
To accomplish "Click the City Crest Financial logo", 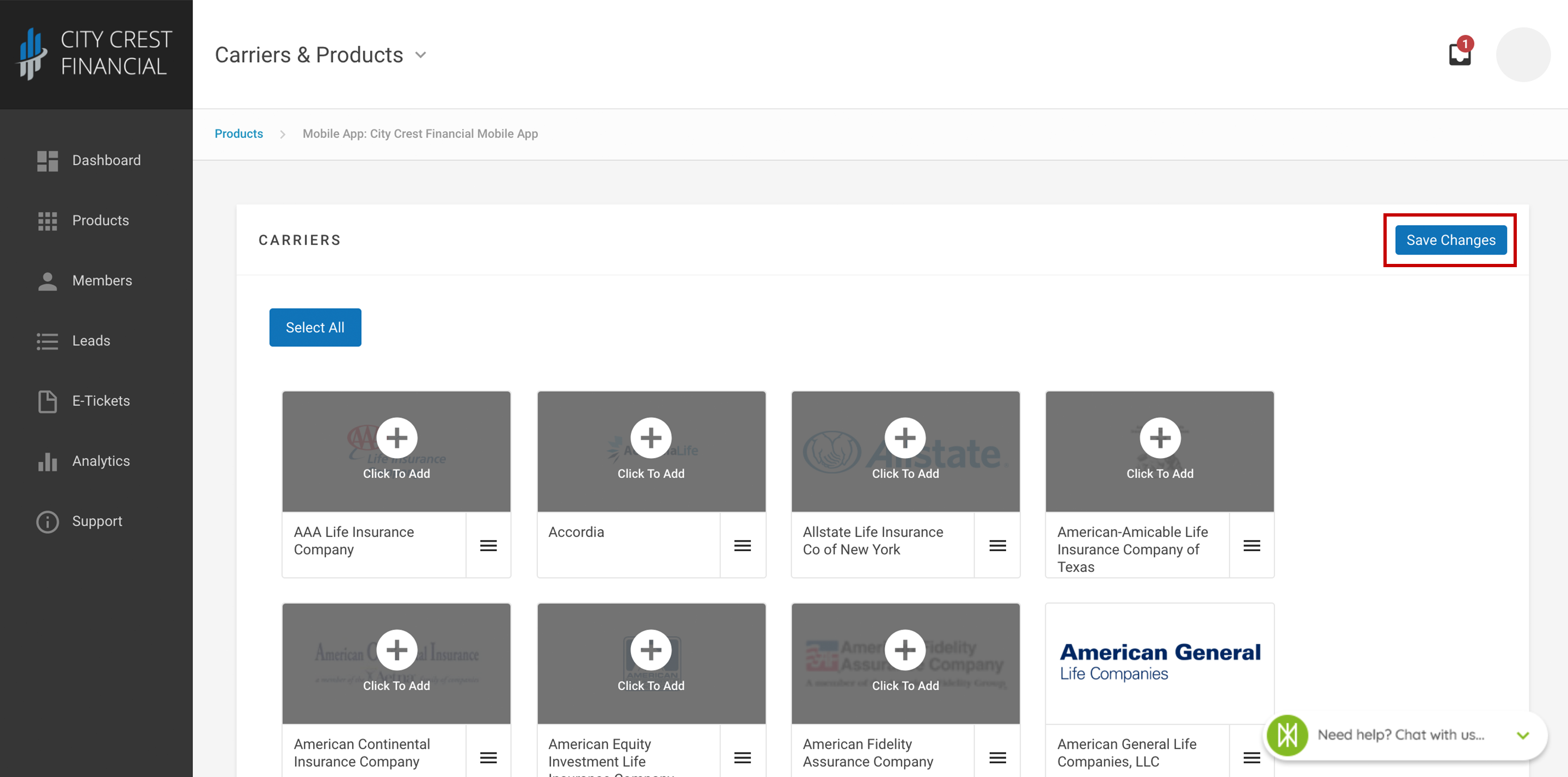I will 95,53.
